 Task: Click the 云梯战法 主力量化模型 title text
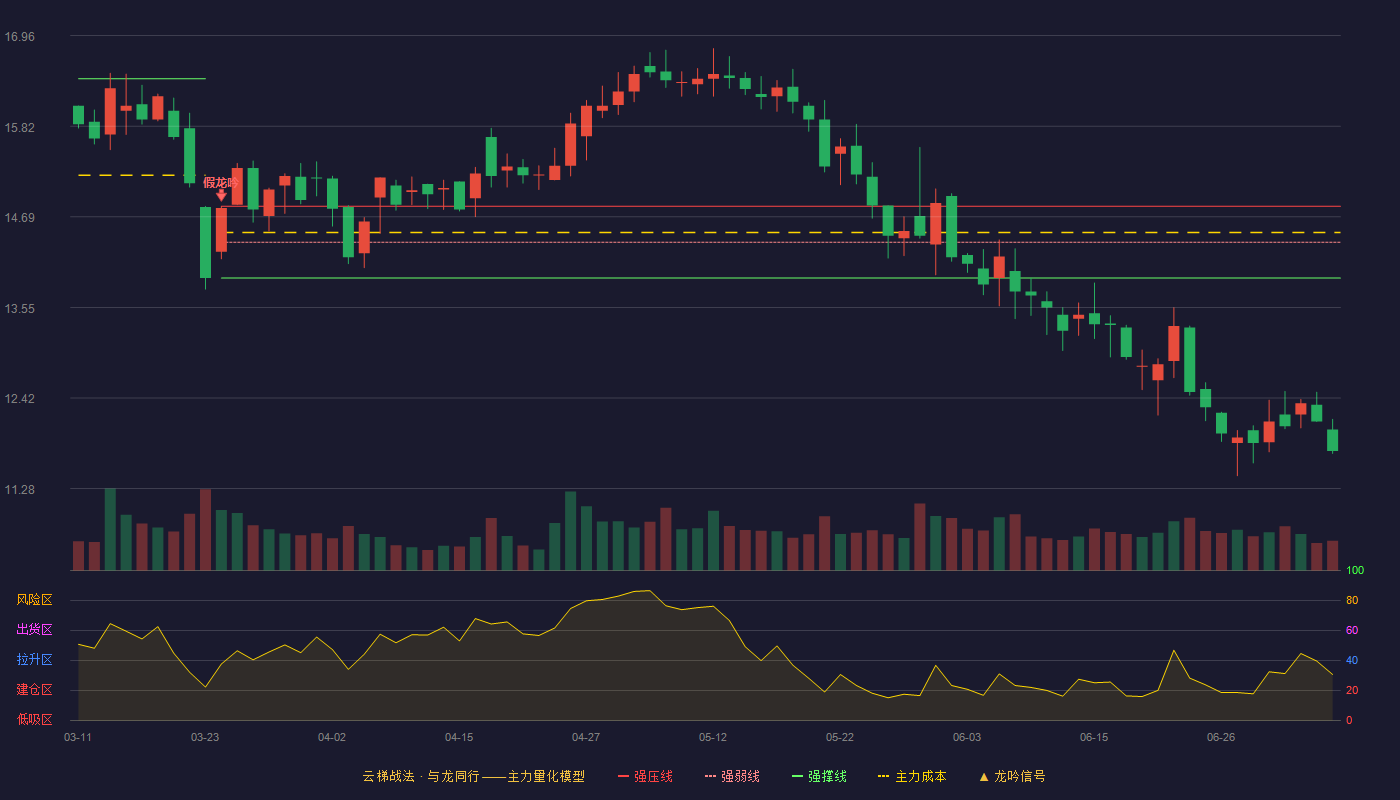click(474, 776)
